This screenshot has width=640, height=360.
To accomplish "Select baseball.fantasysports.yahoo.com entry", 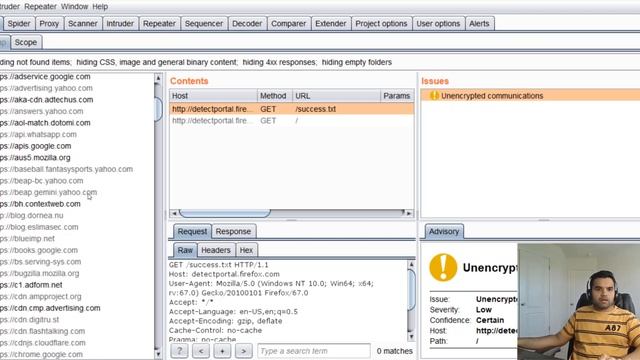I will coord(66,169).
